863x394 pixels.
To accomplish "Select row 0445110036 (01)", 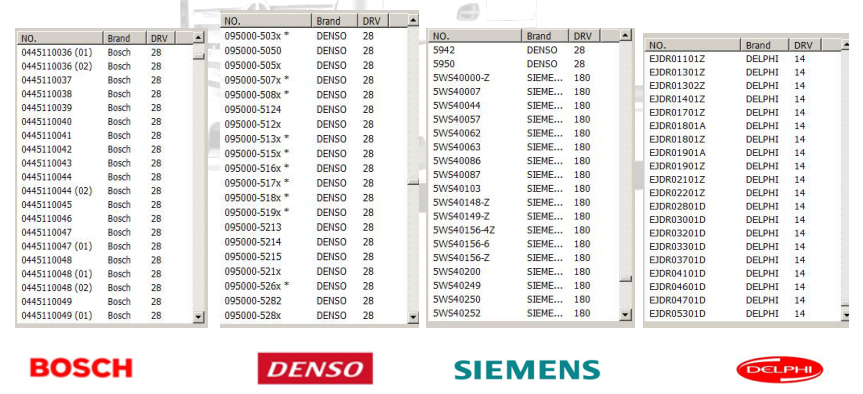I will (x=105, y=53).
